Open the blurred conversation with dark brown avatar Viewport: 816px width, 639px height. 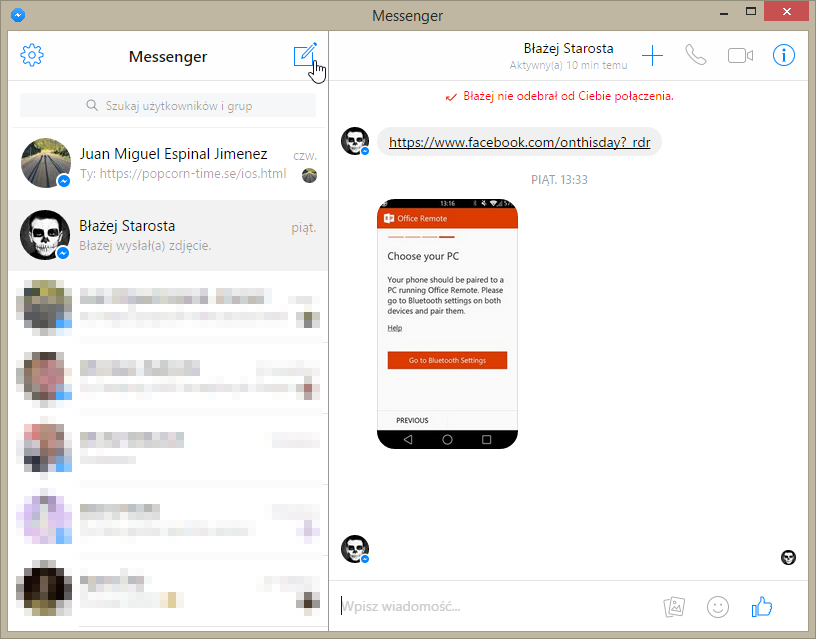(168, 589)
